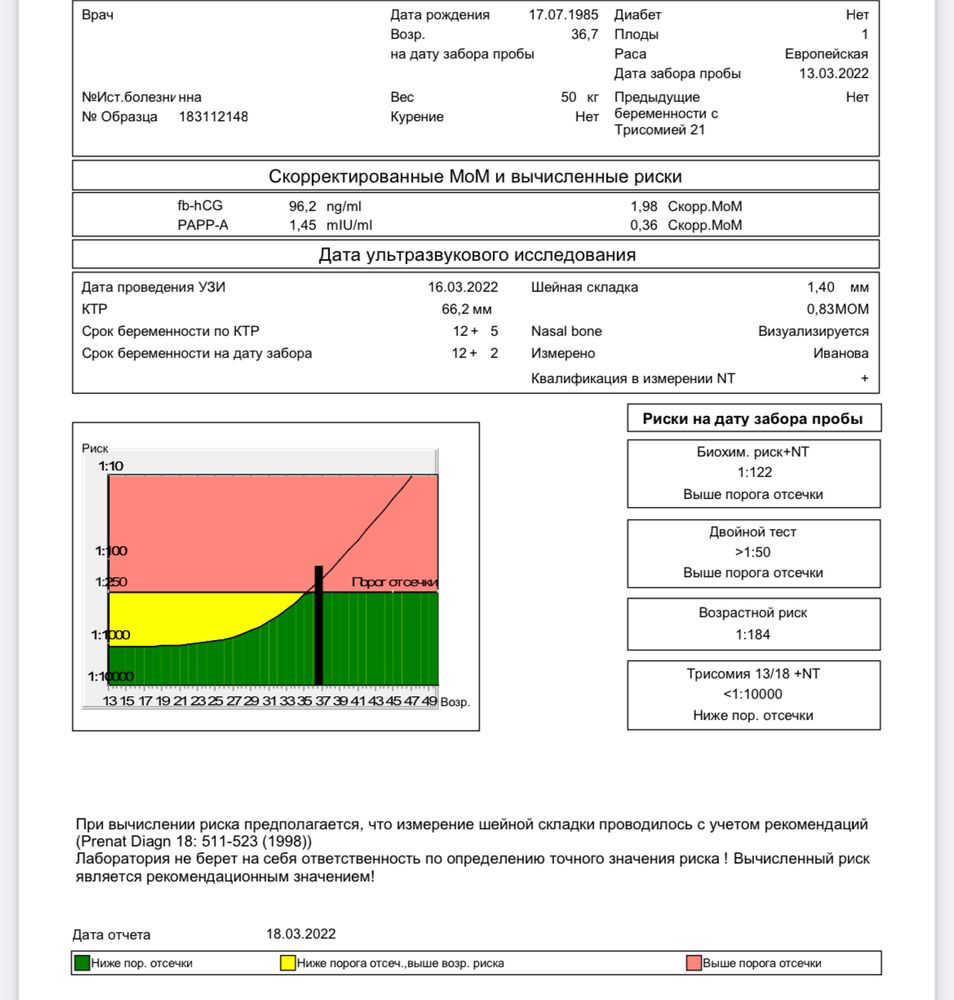Click the 'Порог отсечки' label in the chart
The width and height of the screenshot is (954, 1000).
[394, 582]
